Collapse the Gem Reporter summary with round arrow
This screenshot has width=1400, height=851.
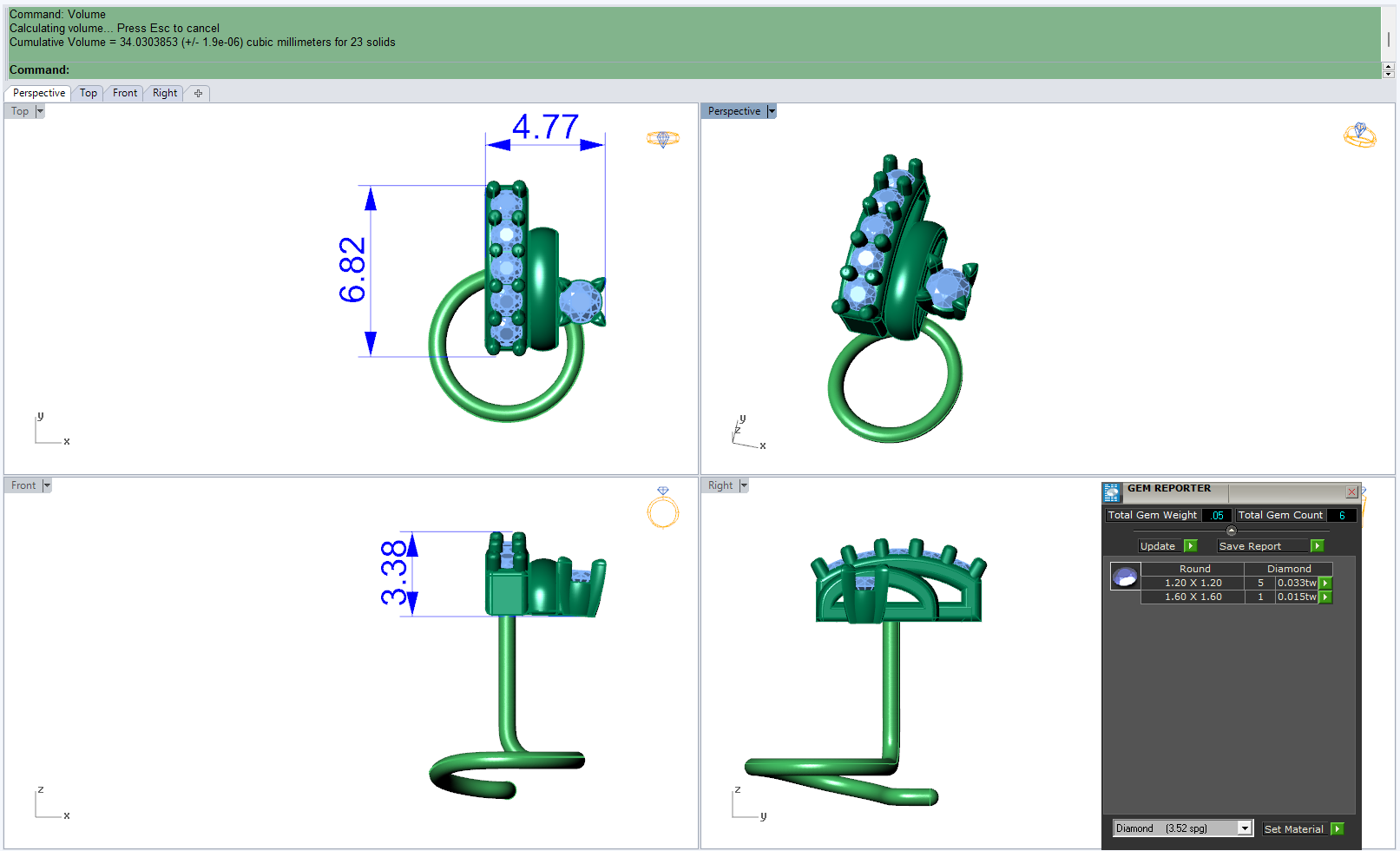click(x=1231, y=531)
